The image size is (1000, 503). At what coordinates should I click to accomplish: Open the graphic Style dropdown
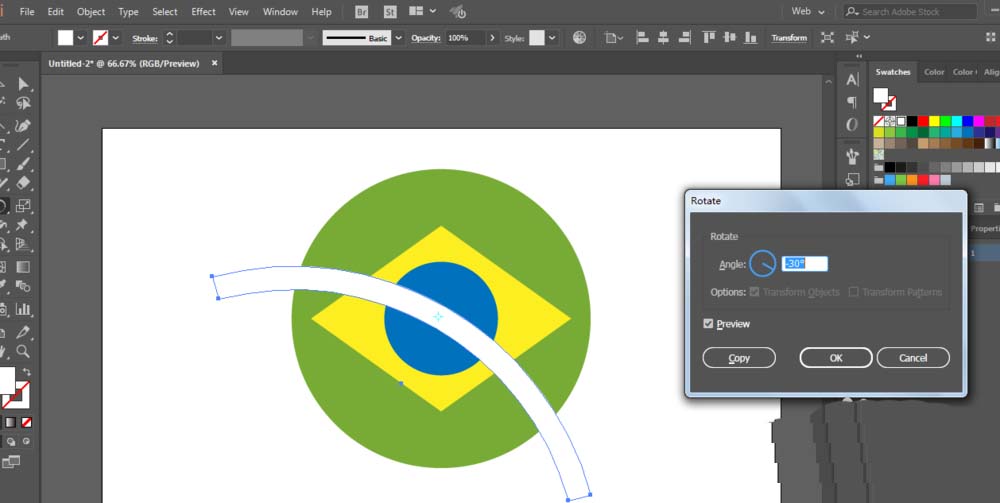tap(552, 38)
